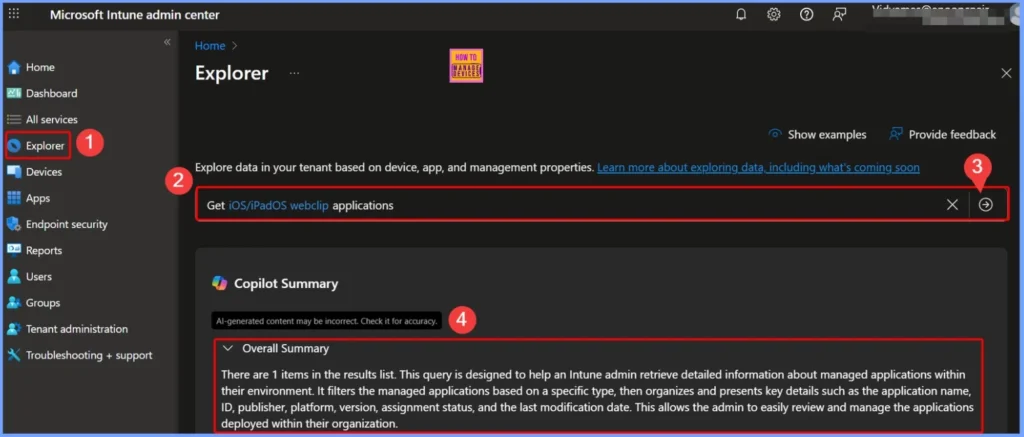Screen dimensions: 1024x437
Task: Go to Devices in the sidebar
Action: point(44,172)
